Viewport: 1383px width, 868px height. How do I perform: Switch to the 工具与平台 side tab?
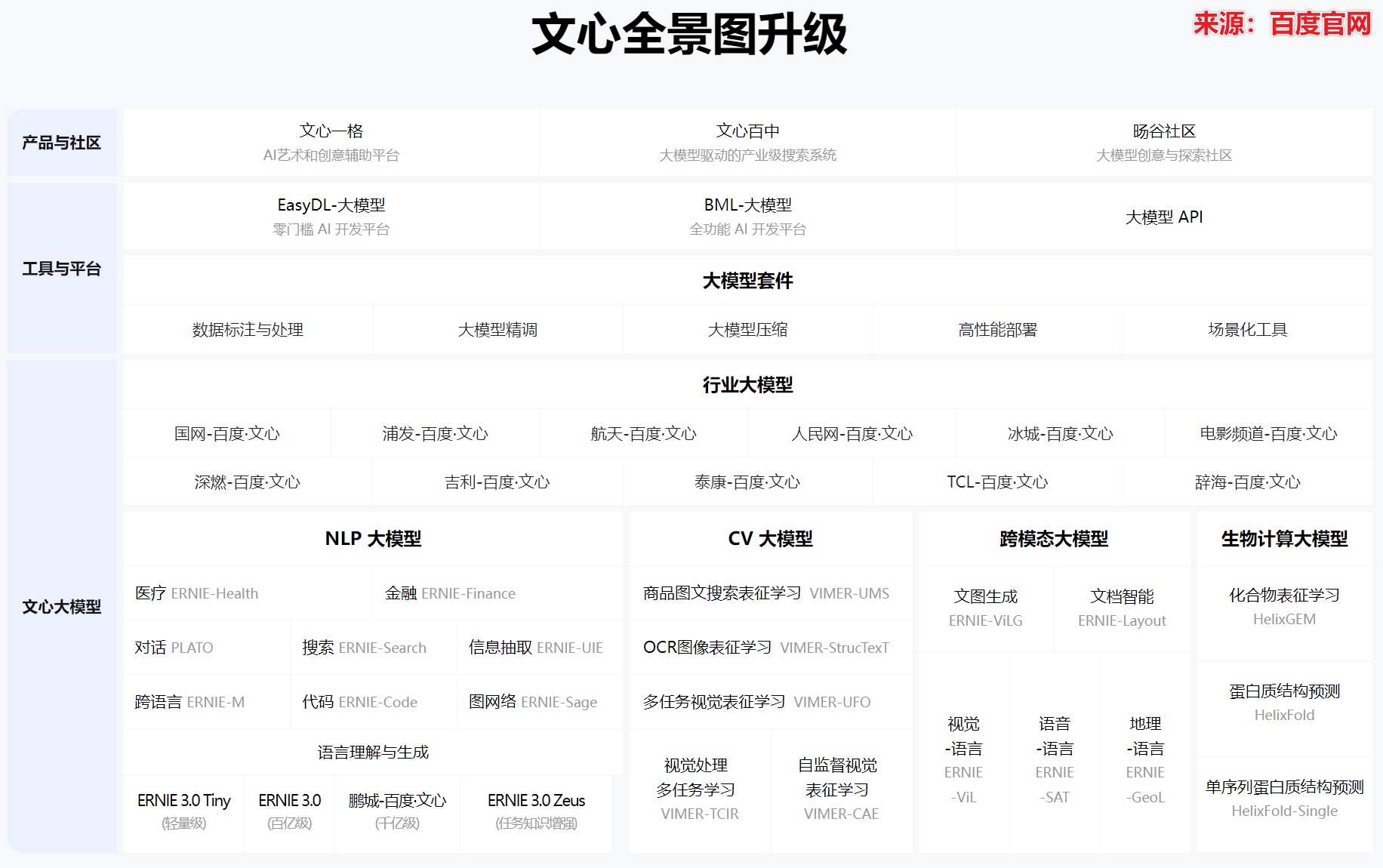62,269
